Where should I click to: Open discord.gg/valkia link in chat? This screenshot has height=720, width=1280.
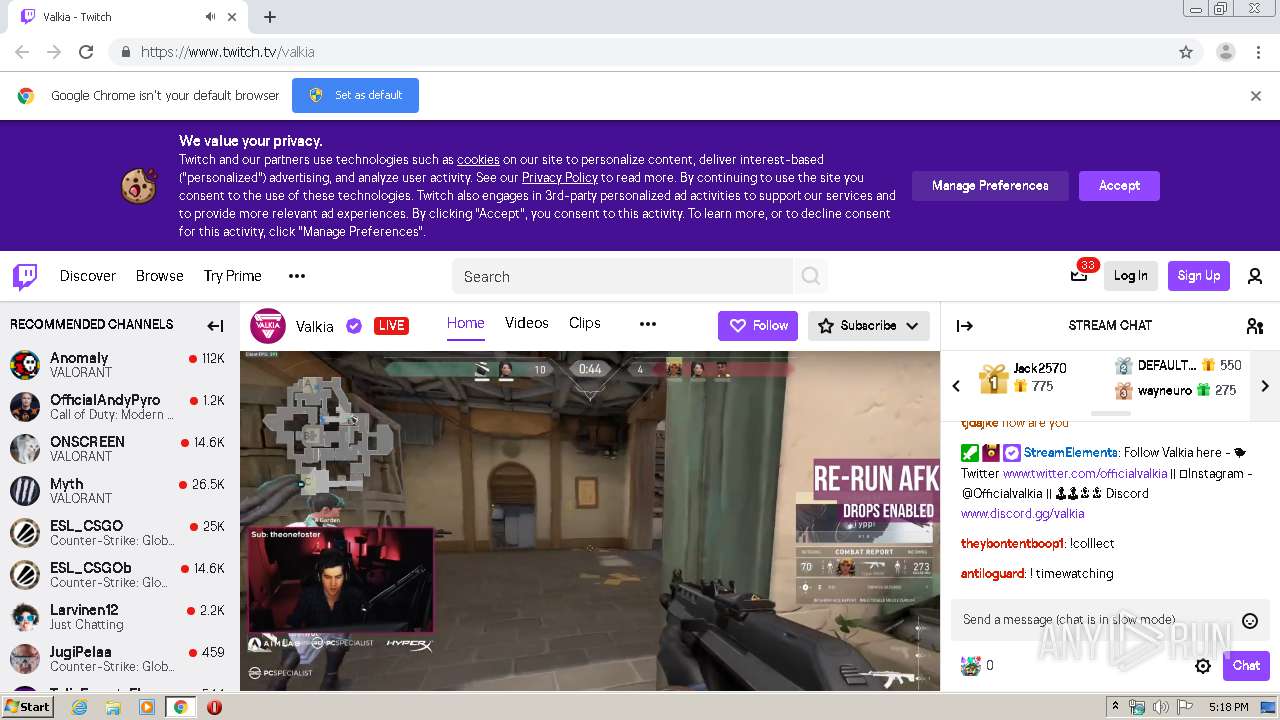point(1022,513)
